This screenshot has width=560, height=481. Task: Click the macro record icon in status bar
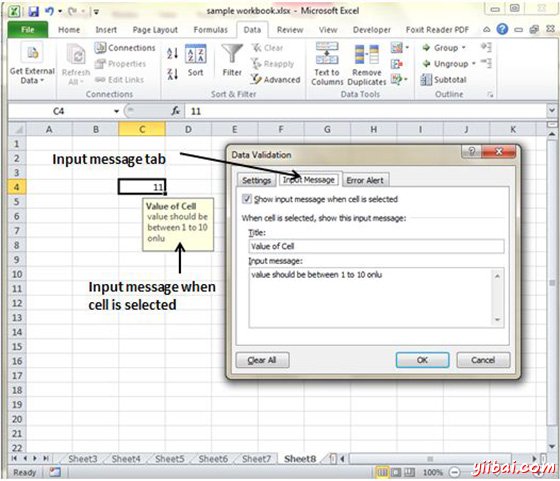(x=55, y=472)
